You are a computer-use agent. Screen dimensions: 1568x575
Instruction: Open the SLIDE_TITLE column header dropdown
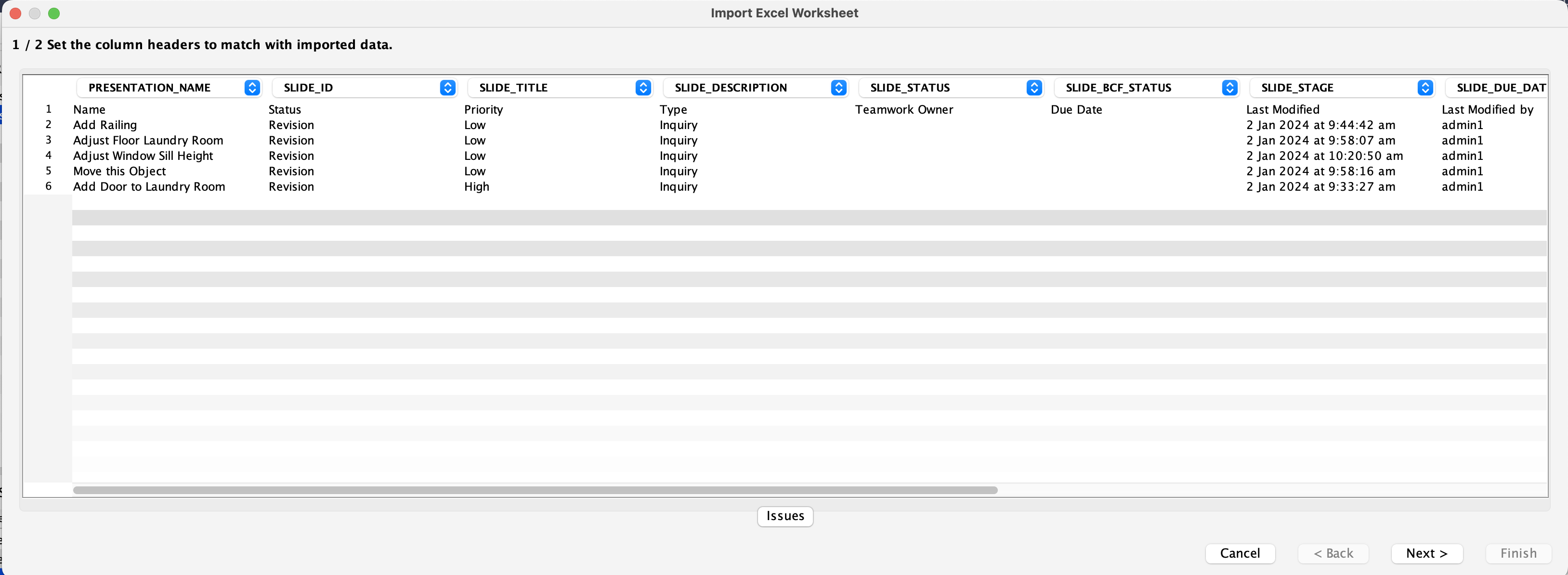point(560,88)
